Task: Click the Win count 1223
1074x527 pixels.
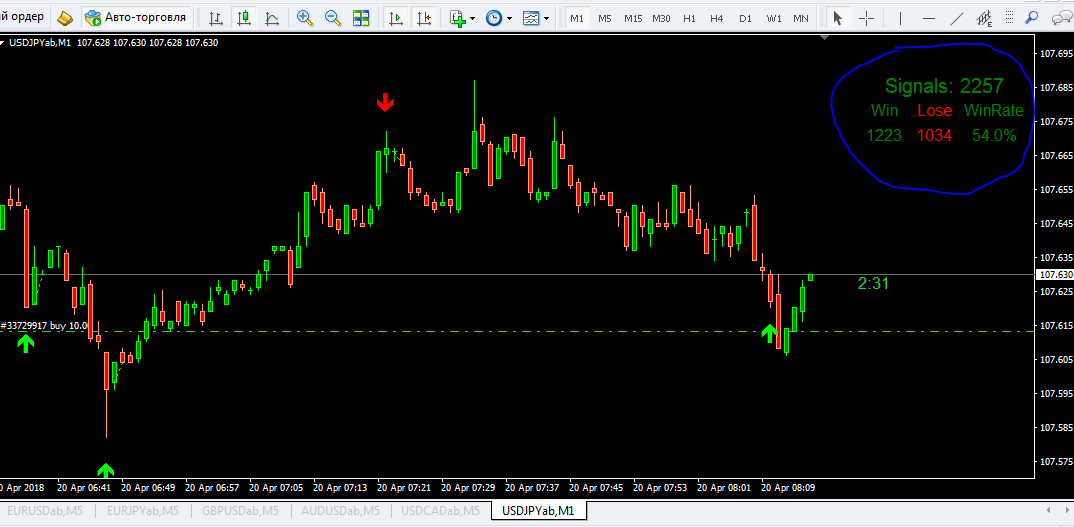Action: [884, 135]
